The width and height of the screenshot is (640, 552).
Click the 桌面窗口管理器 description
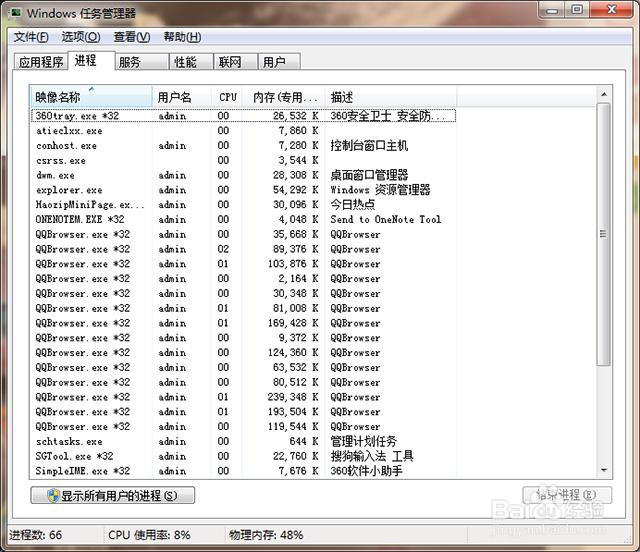click(x=369, y=175)
